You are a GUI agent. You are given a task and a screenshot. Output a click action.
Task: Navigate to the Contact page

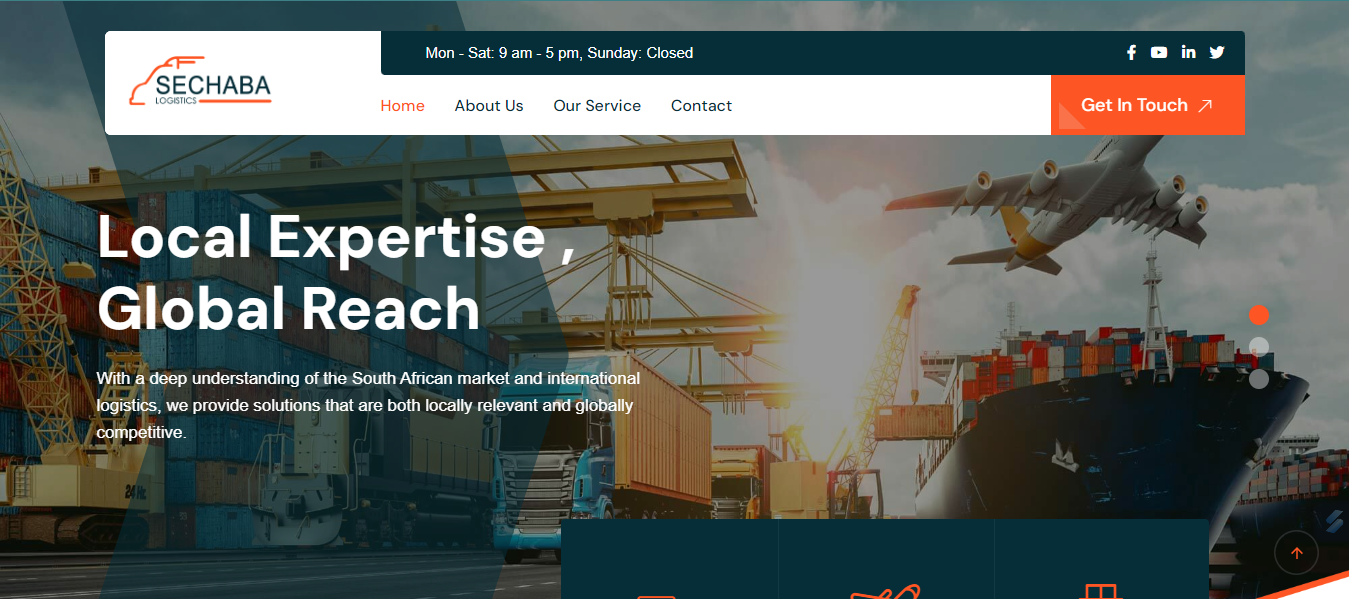[x=701, y=106]
